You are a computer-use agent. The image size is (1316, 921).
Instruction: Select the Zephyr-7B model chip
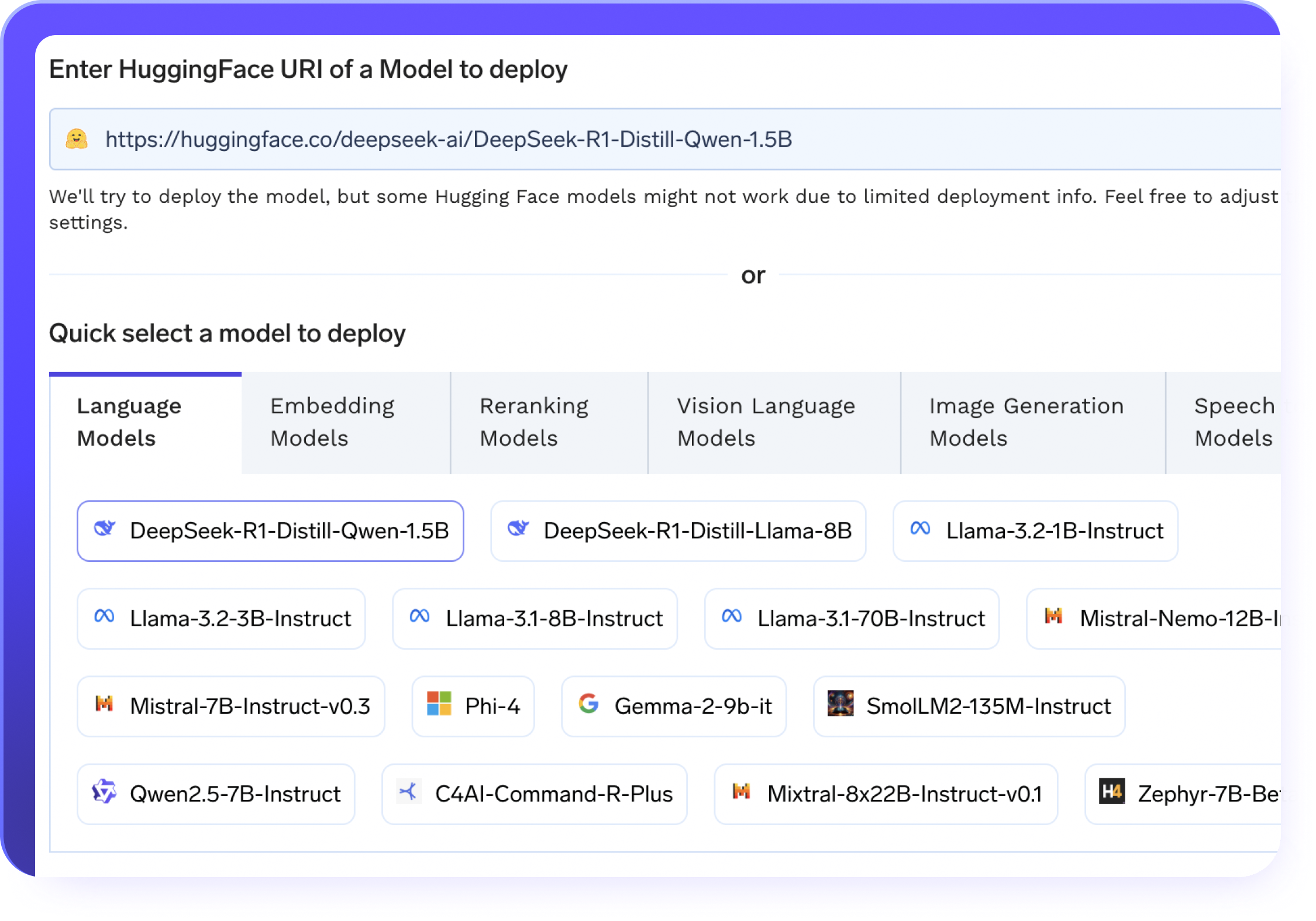point(1183,794)
